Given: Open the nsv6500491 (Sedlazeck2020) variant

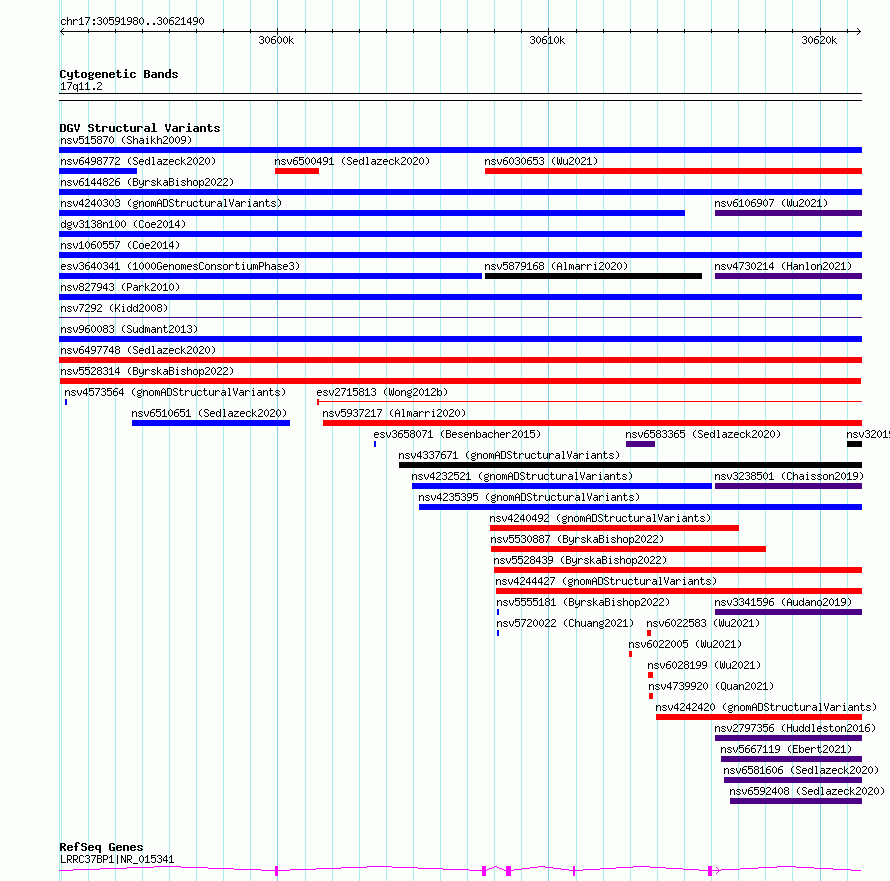Looking at the screenshot, I should click(x=297, y=171).
